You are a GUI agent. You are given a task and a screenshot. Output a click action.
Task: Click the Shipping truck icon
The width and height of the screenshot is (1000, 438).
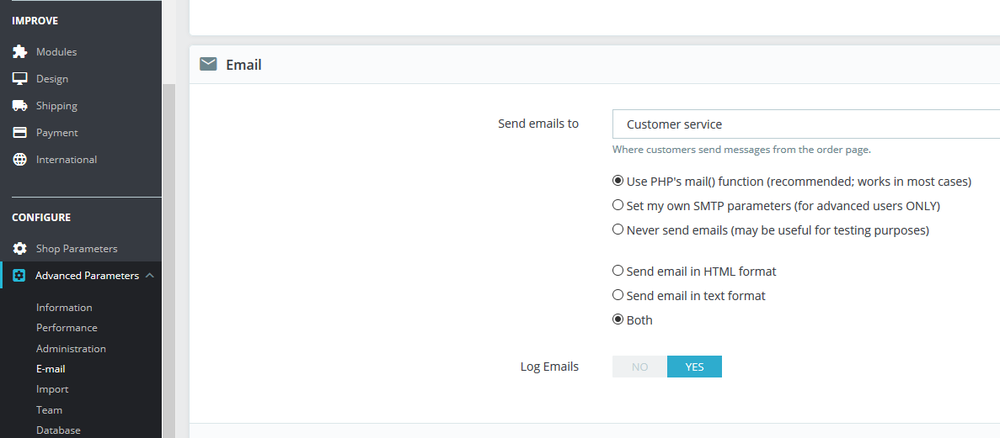click(x=19, y=106)
